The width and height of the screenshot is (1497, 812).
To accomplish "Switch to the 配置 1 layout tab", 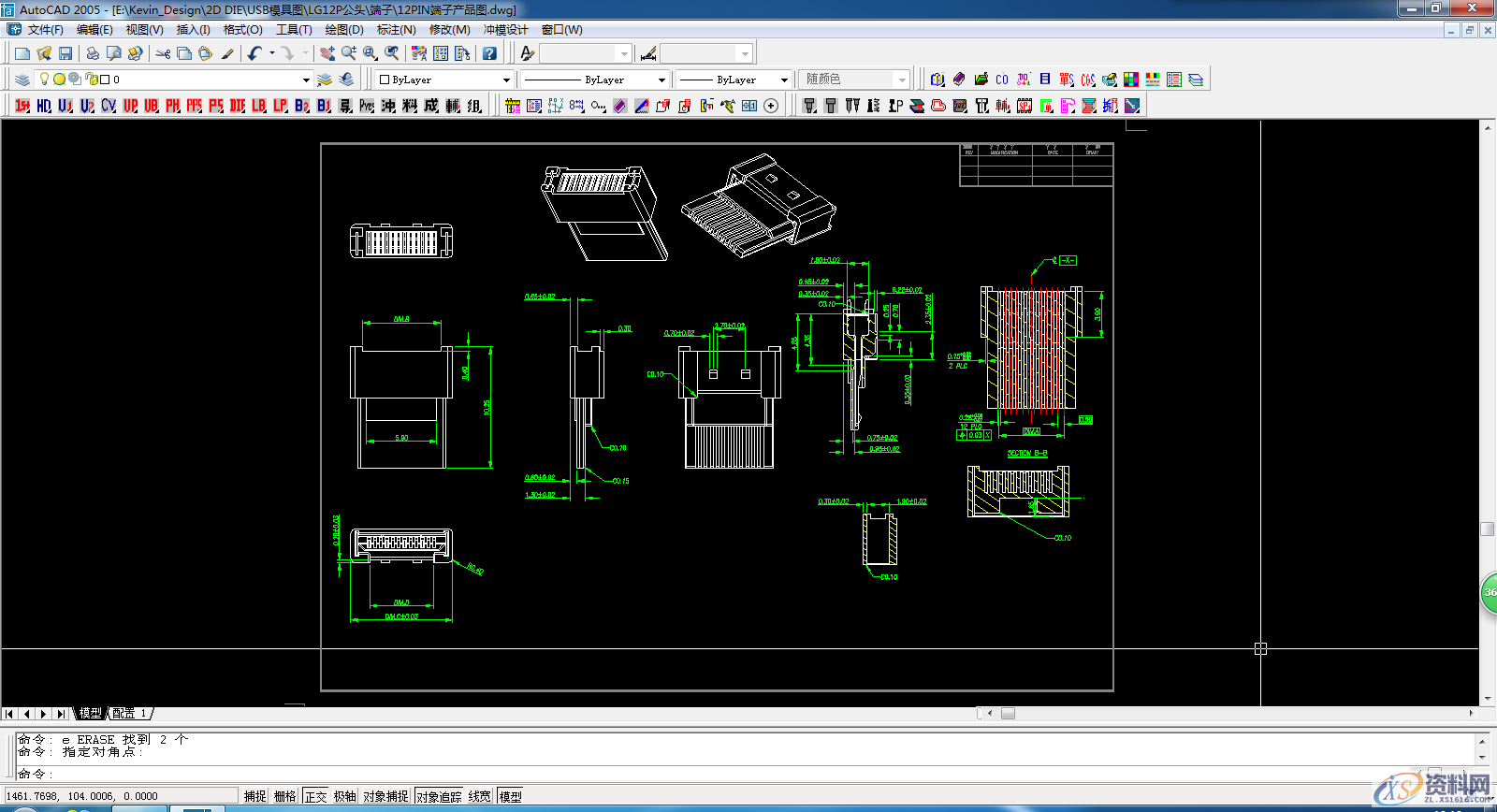I will click(129, 713).
